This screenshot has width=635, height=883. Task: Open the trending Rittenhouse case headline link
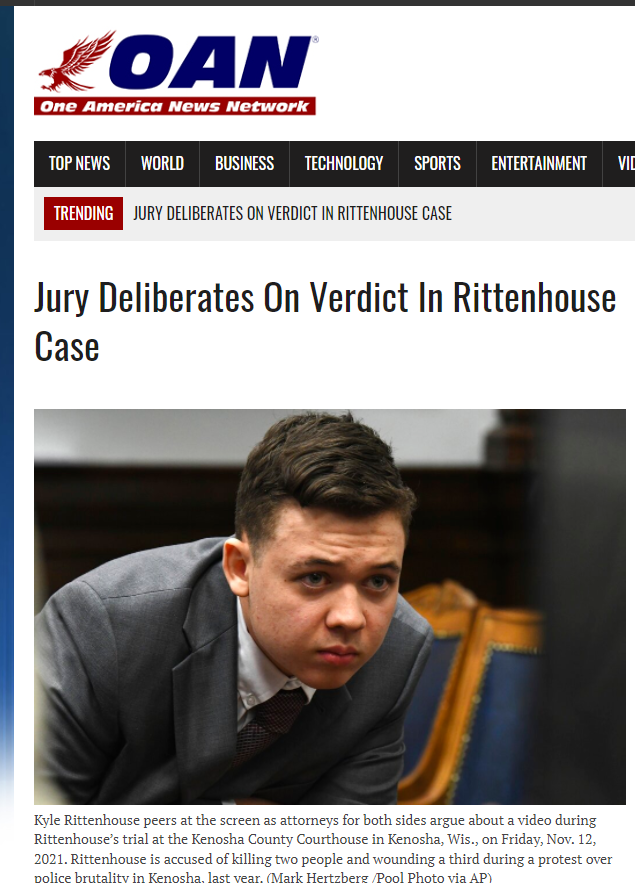pos(292,213)
